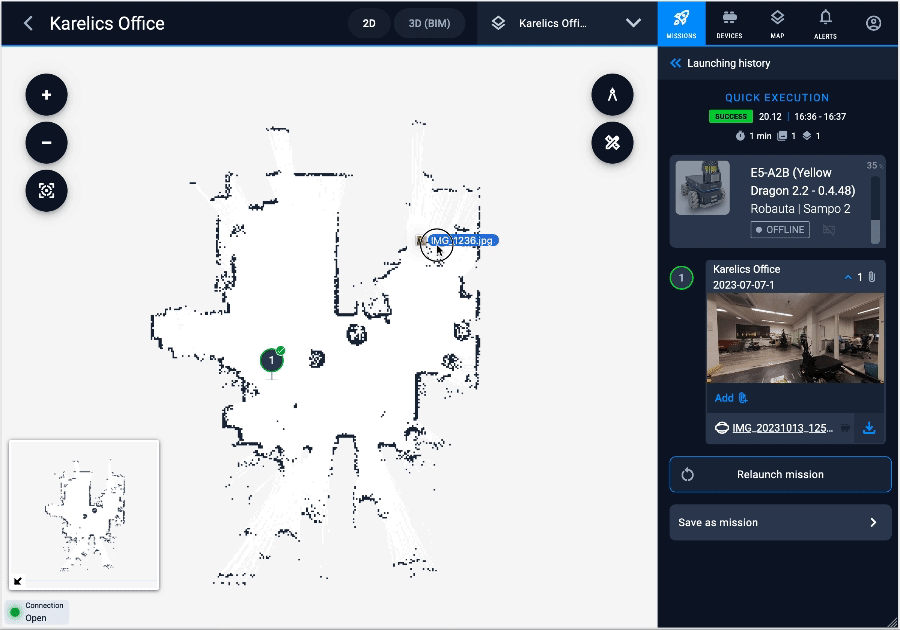Toggle the robot camera-off icon
Image resolution: width=900 pixels, height=630 pixels.
(x=828, y=230)
